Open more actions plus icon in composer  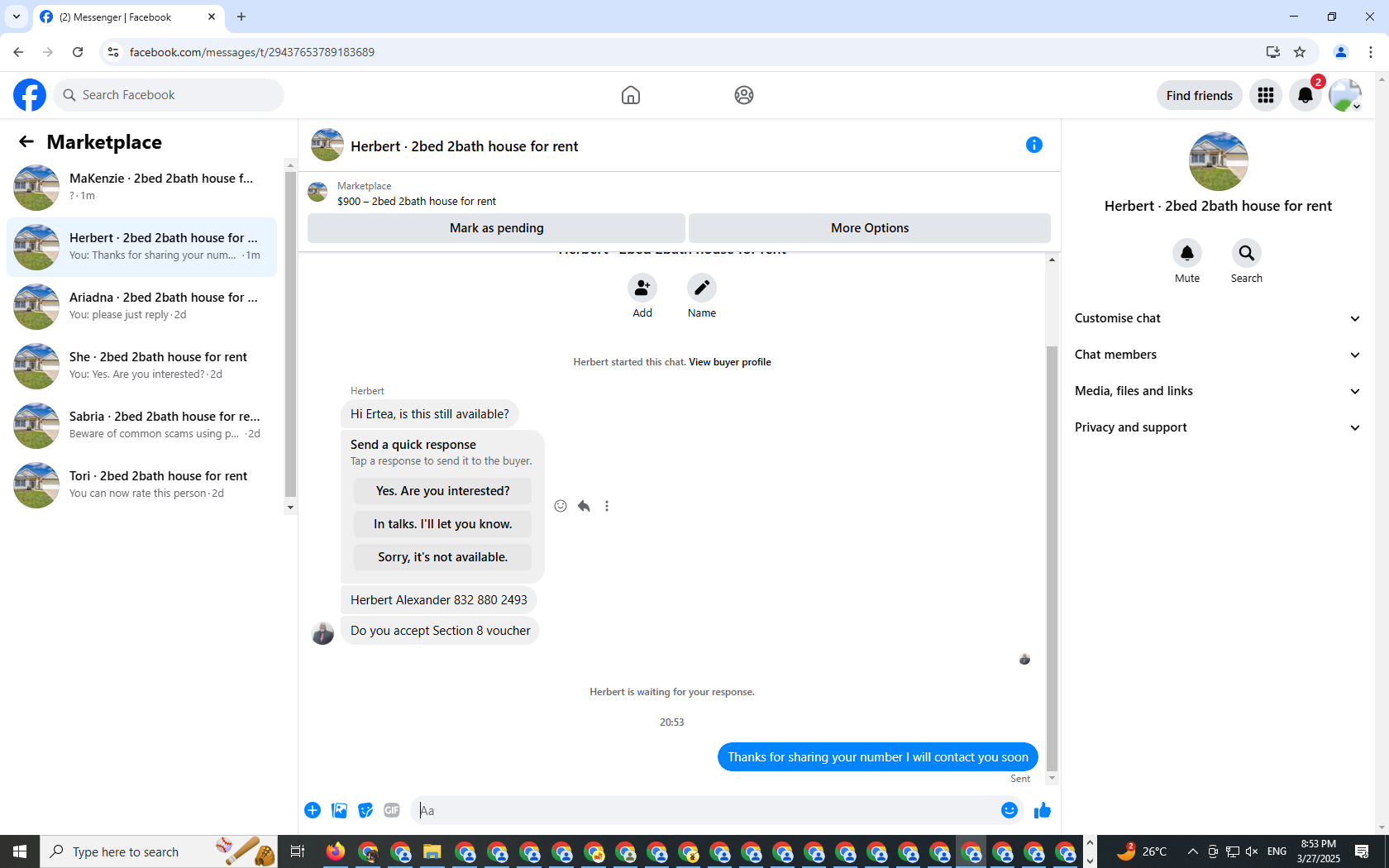point(313,810)
